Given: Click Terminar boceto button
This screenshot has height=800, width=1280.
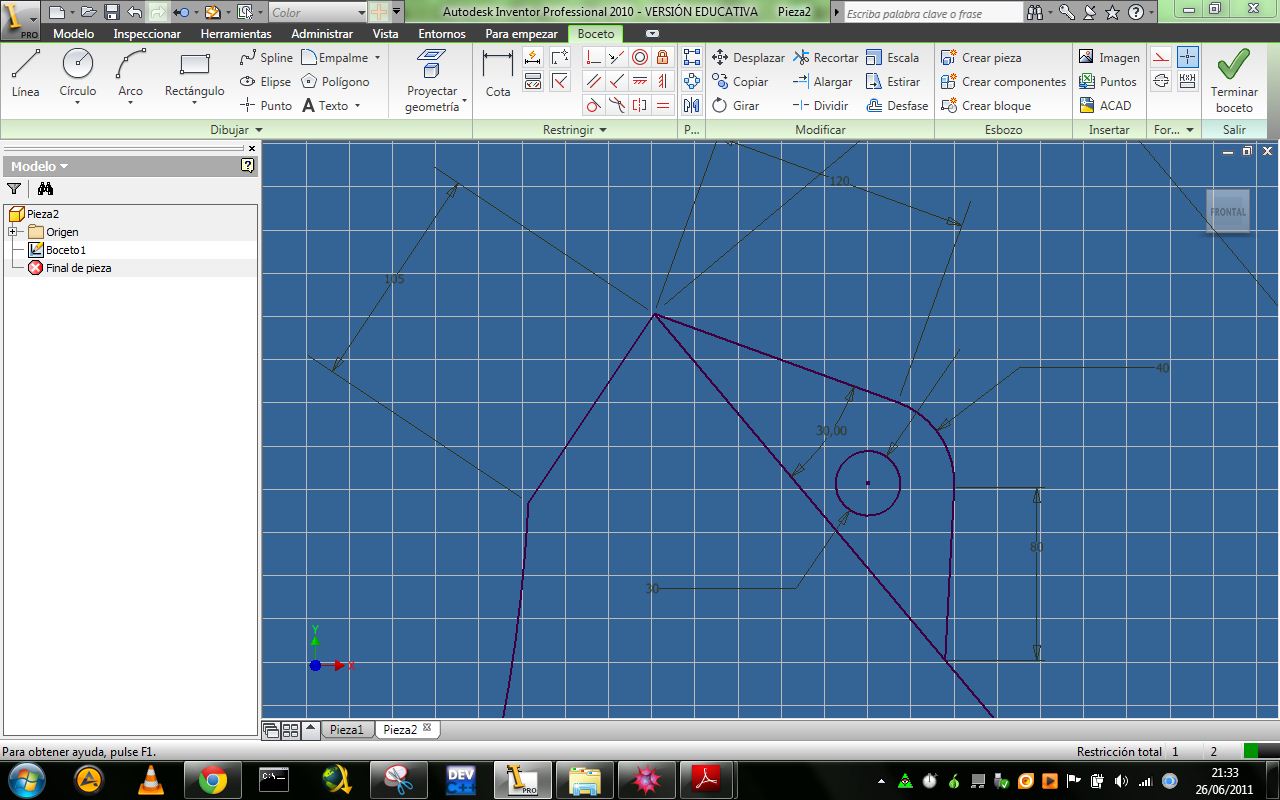Looking at the screenshot, I should pyautogui.click(x=1234, y=80).
